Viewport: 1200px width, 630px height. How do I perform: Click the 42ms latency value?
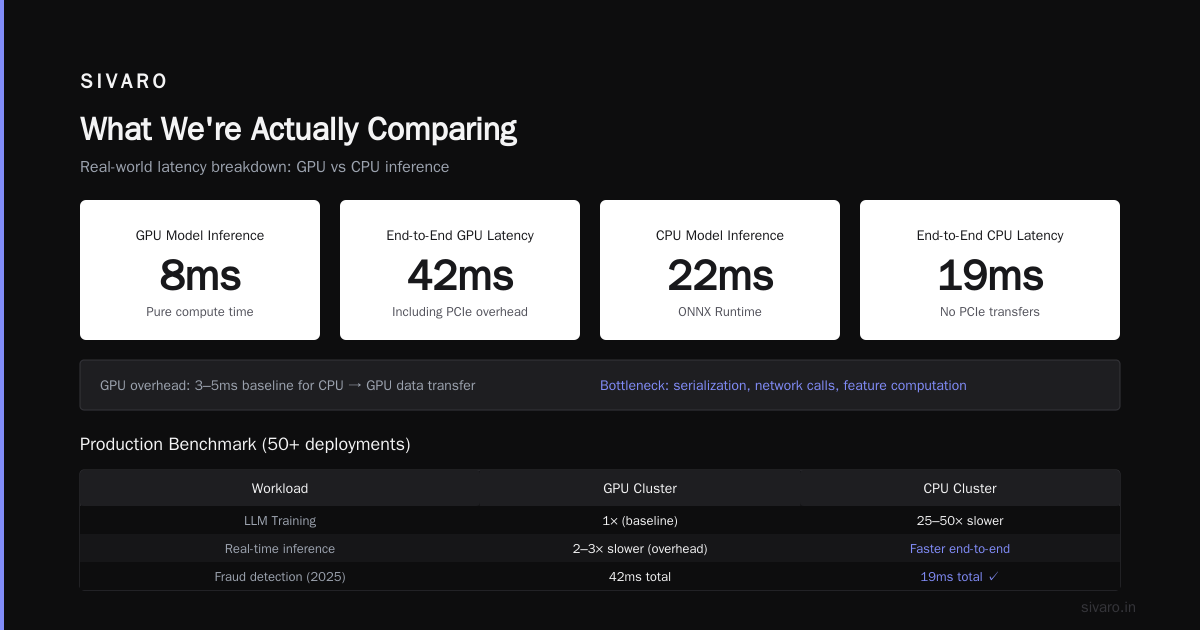click(460, 276)
